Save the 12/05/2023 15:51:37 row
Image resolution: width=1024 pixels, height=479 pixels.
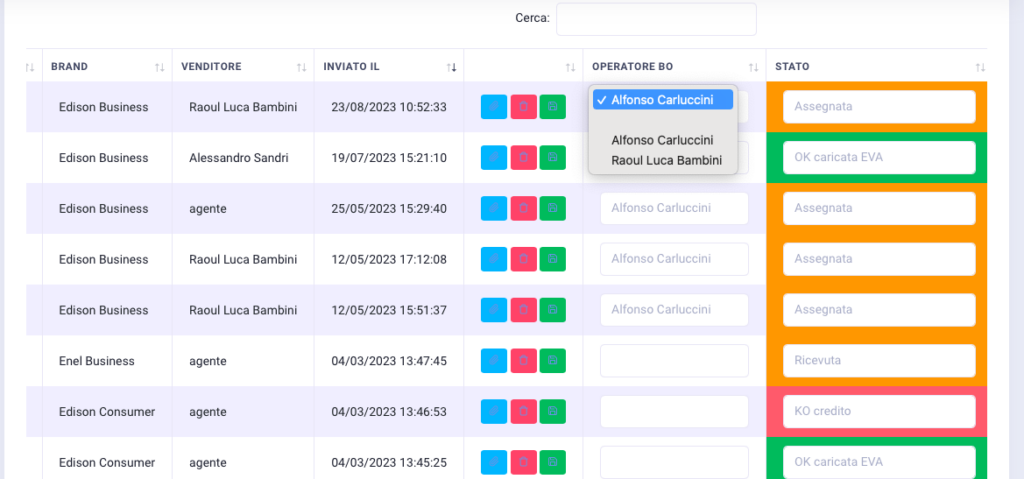[552, 310]
